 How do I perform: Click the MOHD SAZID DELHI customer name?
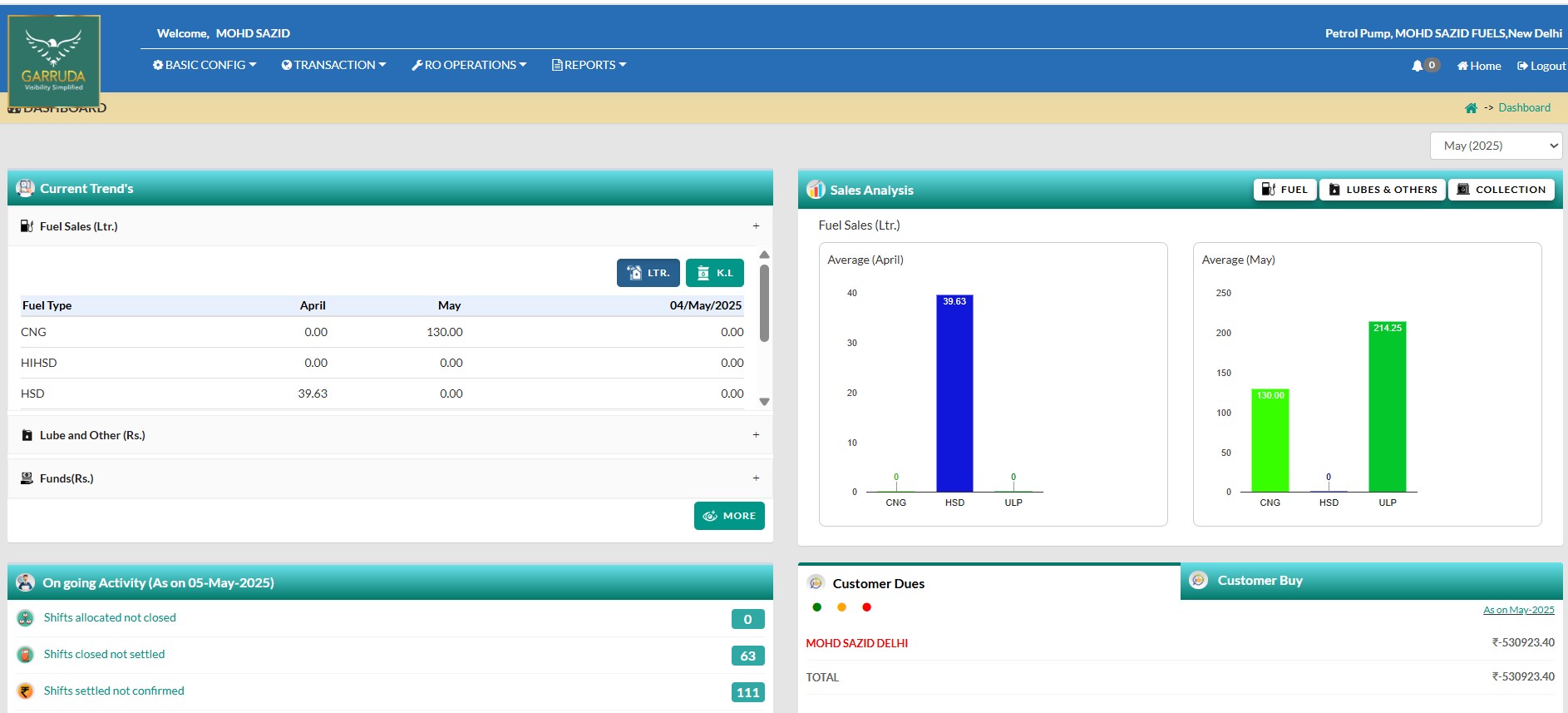pos(856,643)
